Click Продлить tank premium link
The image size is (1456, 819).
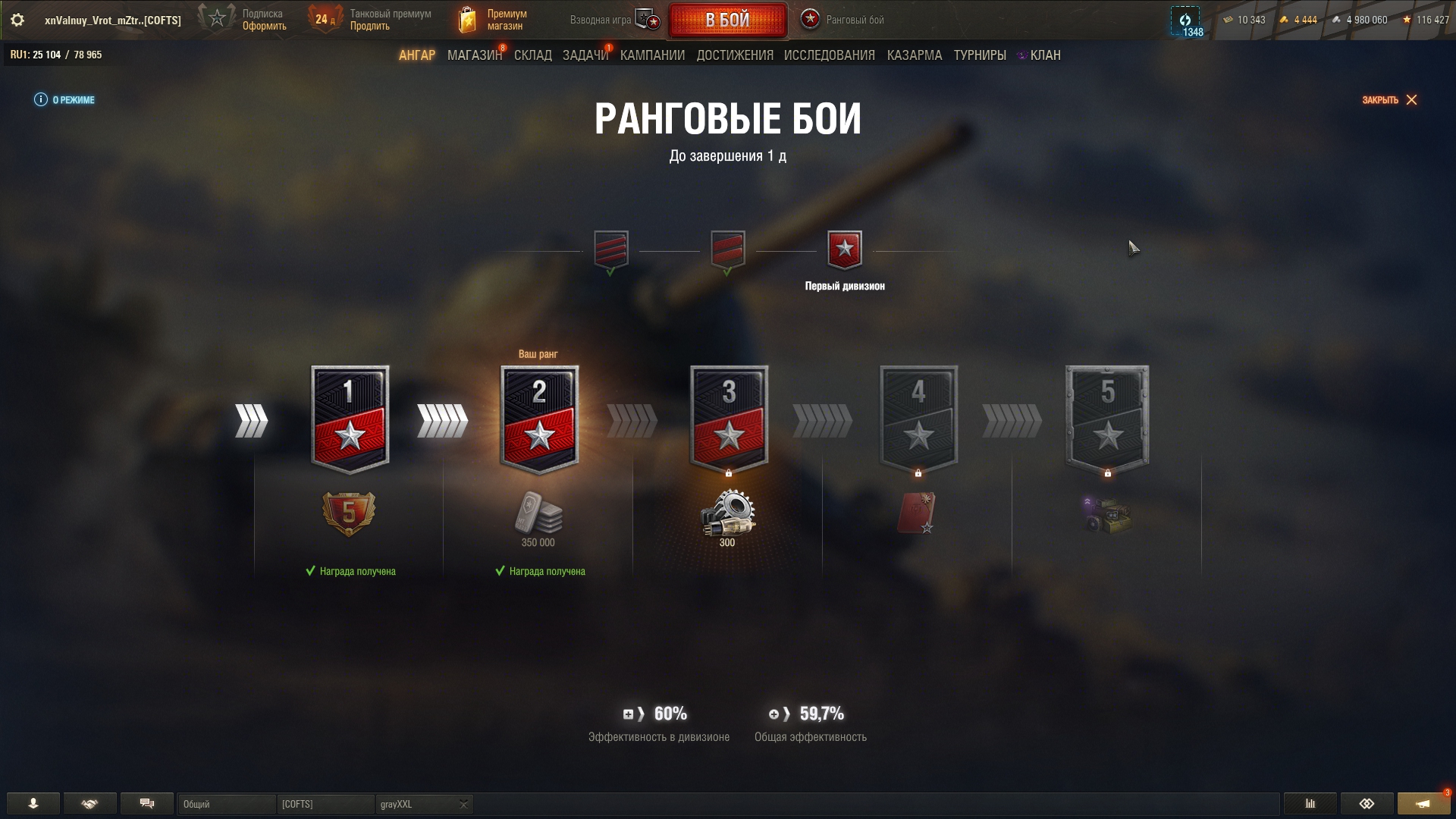pyautogui.click(x=370, y=26)
